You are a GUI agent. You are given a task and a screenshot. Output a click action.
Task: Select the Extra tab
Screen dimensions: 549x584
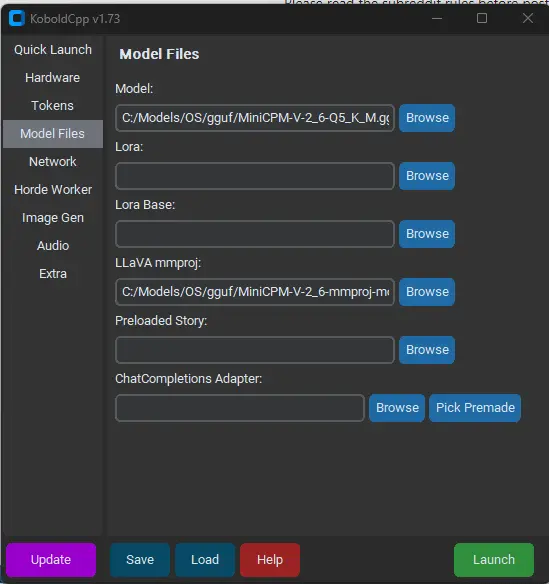(53, 274)
